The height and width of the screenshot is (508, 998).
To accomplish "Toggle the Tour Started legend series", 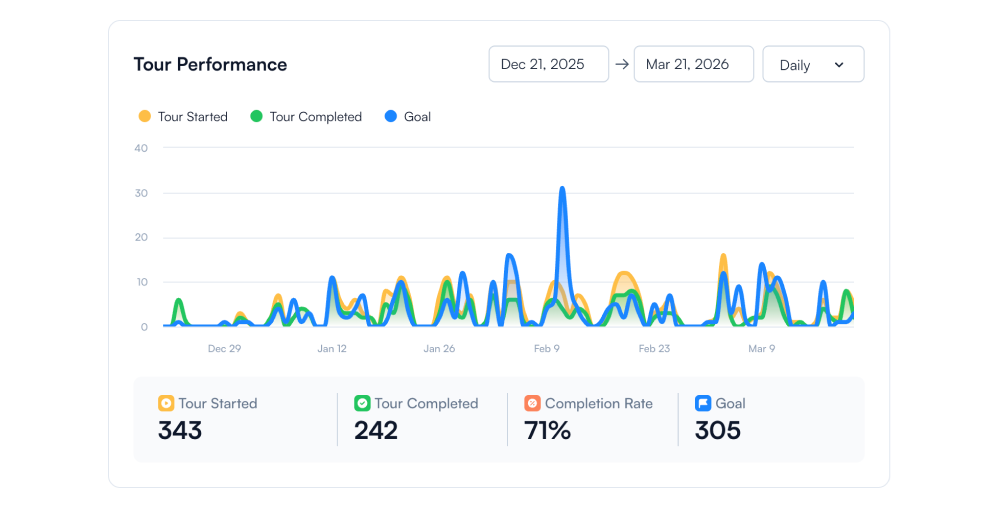I will tap(192, 117).
